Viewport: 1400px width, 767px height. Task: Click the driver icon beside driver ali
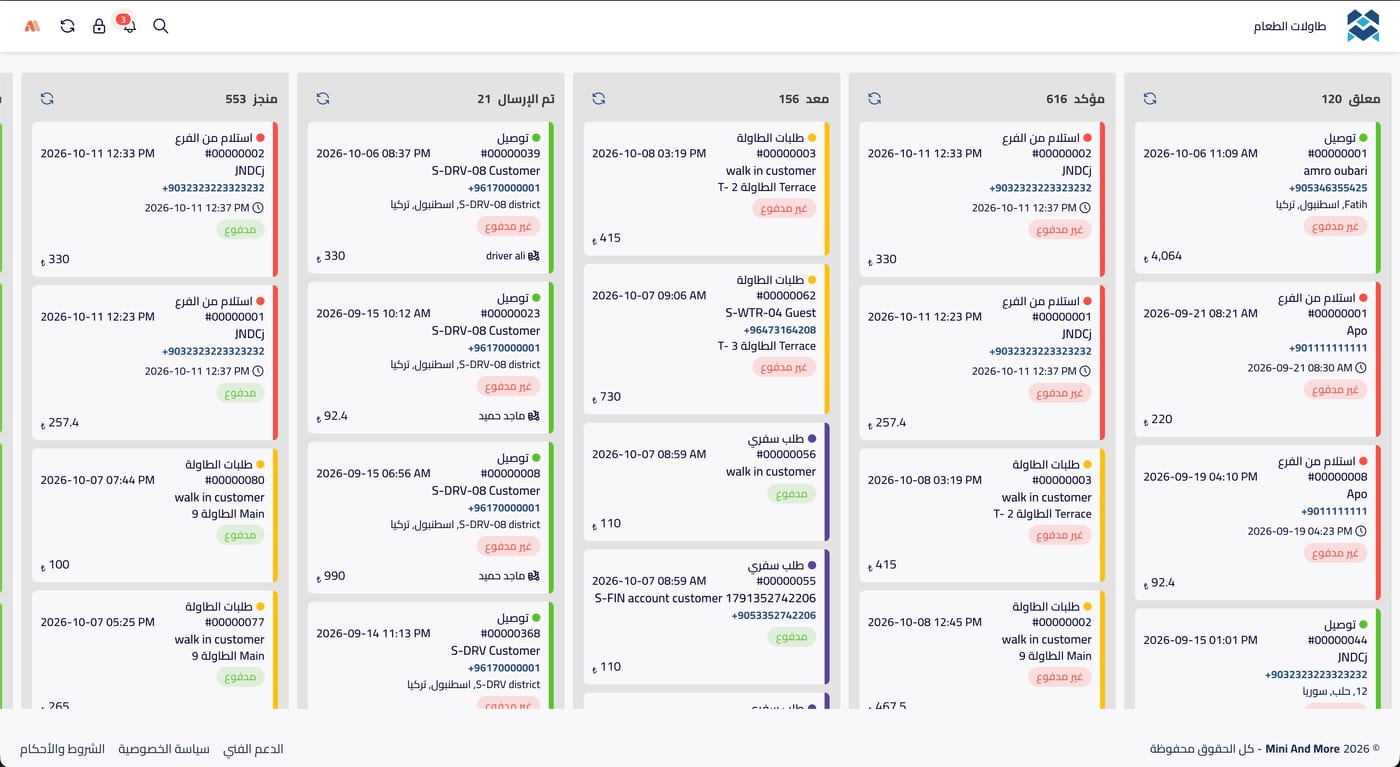[x=534, y=256]
